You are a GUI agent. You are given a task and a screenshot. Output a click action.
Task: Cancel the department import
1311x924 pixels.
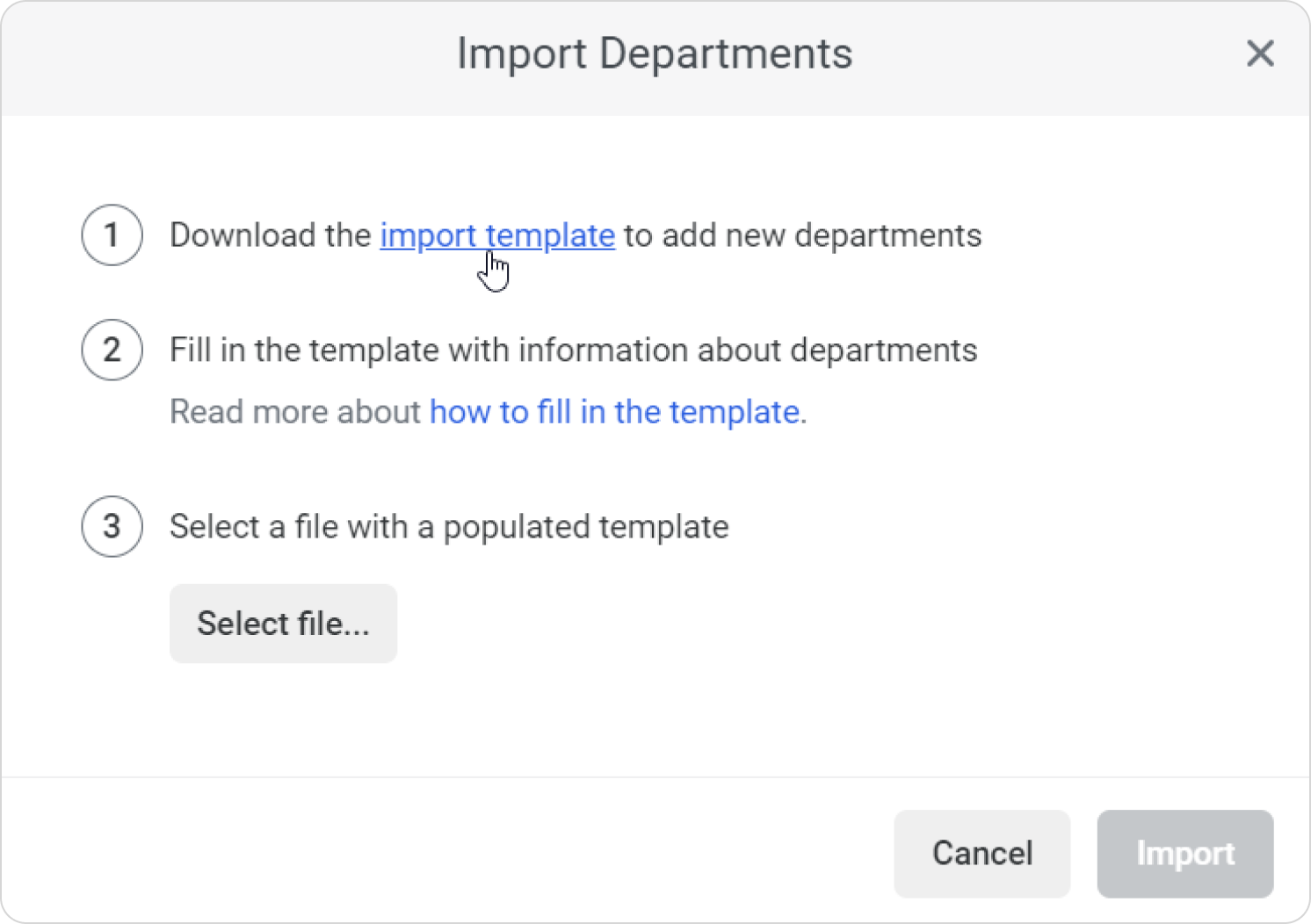point(981,854)
